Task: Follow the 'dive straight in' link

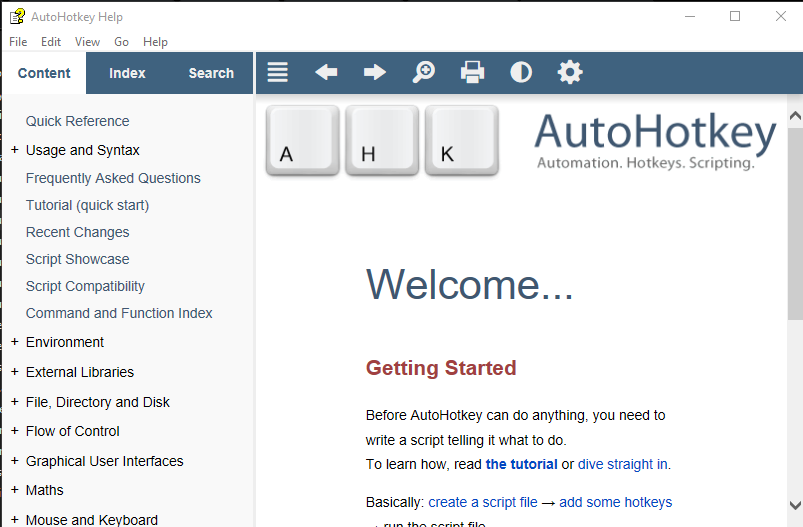Action: 623,464
